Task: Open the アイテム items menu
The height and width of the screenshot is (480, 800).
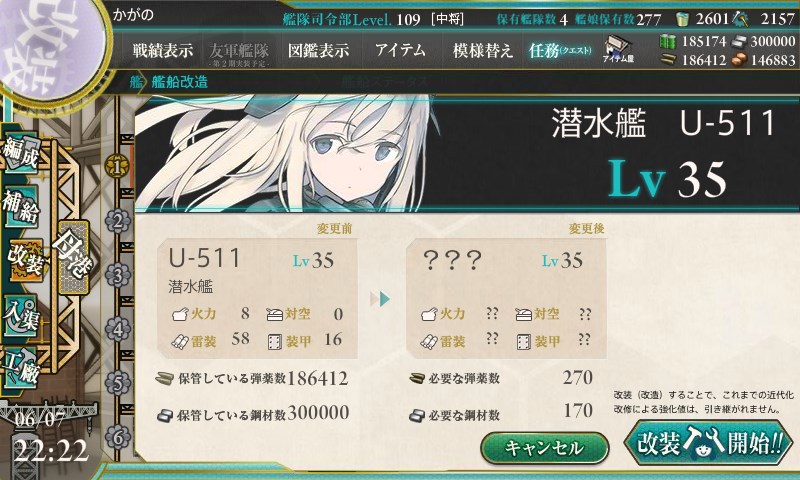Action: 400,50
